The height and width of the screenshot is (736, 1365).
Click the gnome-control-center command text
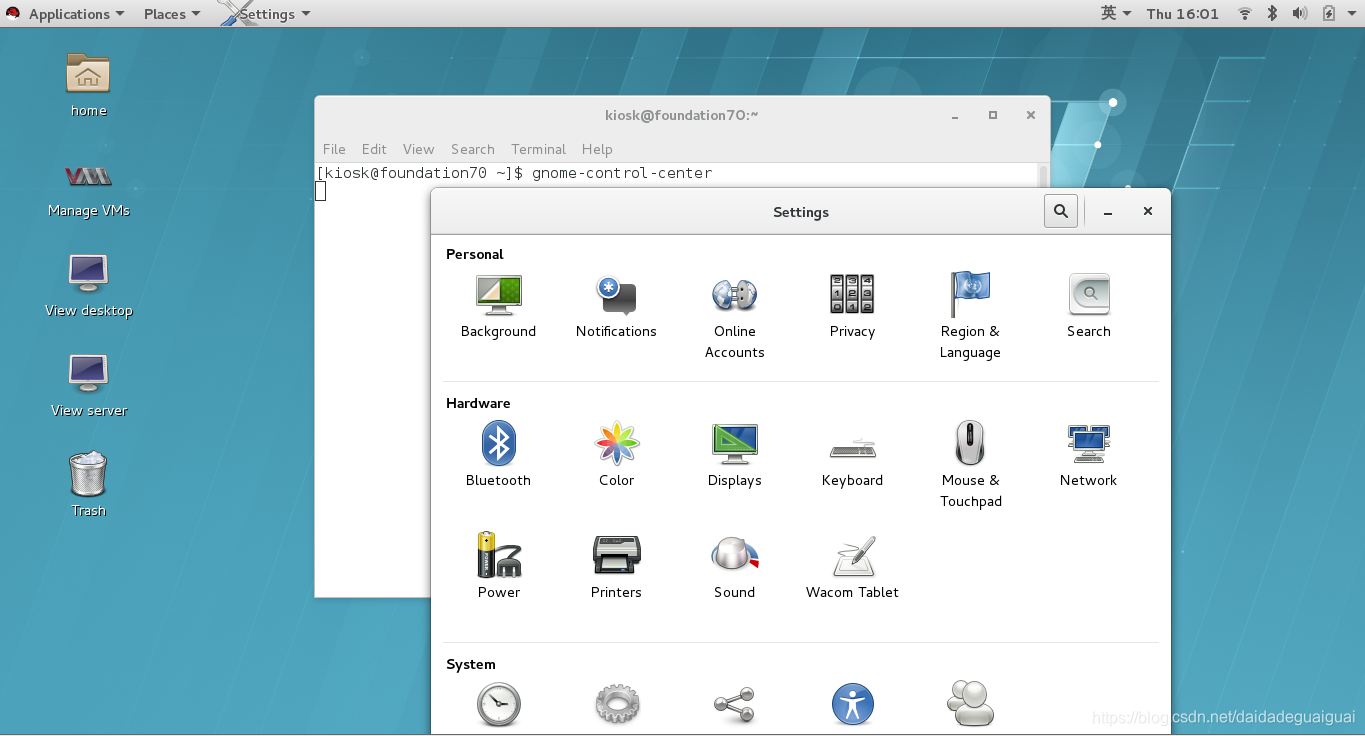point(622,173)
